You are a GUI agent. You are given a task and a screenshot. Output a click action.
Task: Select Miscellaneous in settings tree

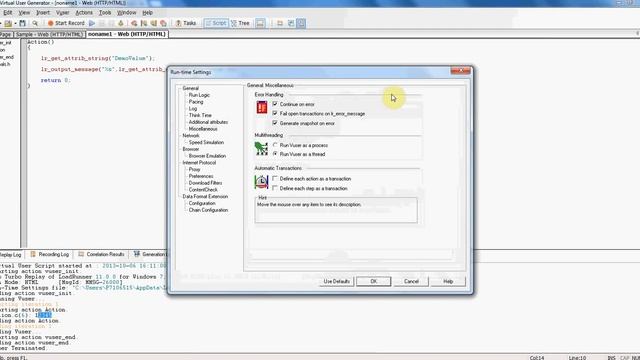[x=203, y=129]
